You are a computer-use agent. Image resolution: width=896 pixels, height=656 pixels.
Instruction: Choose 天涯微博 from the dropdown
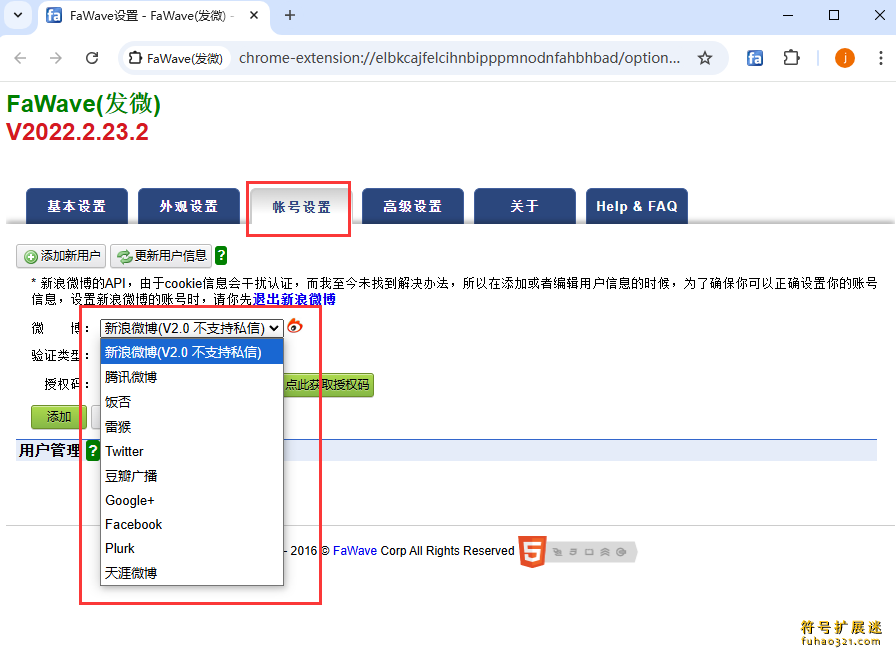coord(192,573)
